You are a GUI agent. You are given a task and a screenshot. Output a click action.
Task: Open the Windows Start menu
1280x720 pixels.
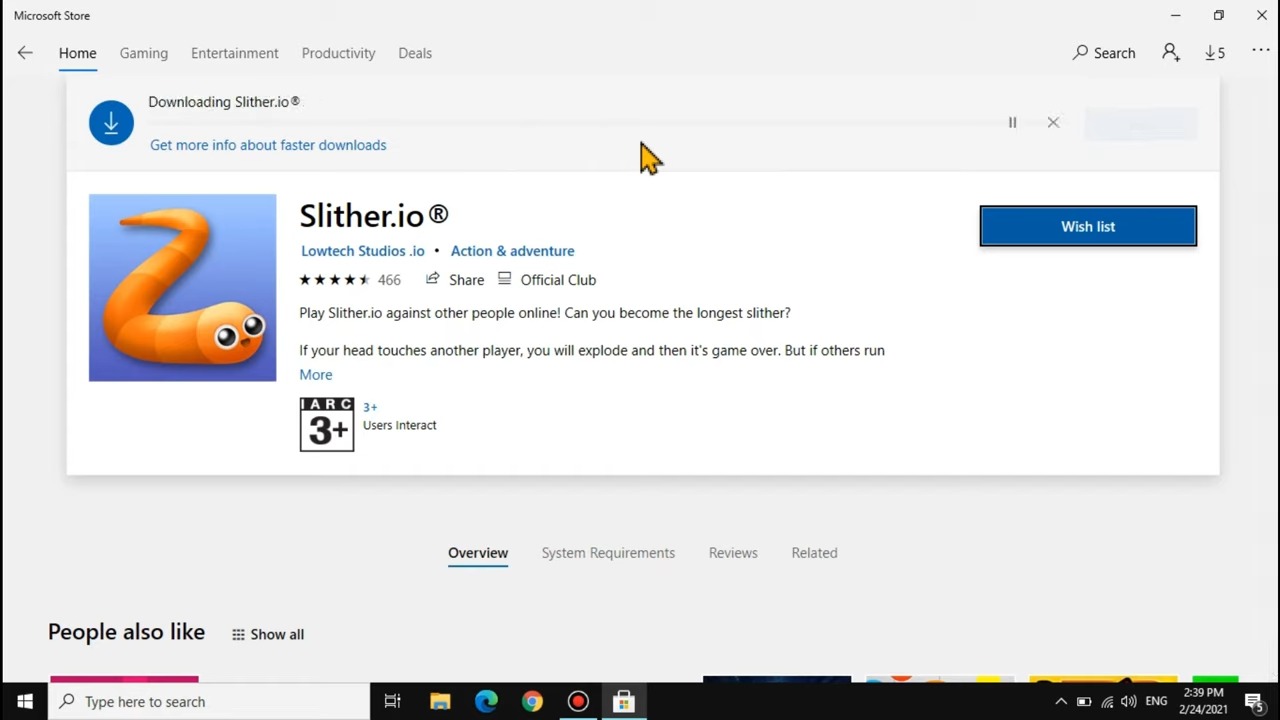(25, 702)
